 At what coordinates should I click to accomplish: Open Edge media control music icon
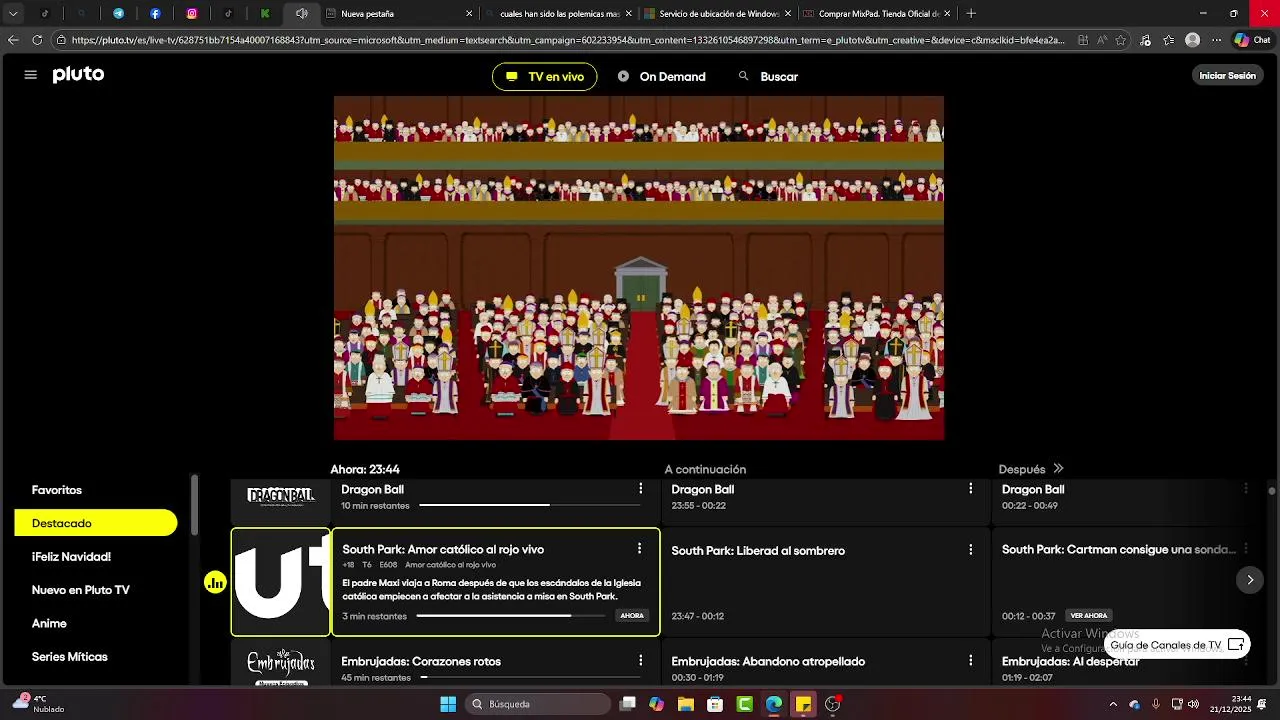(1145, 40)
